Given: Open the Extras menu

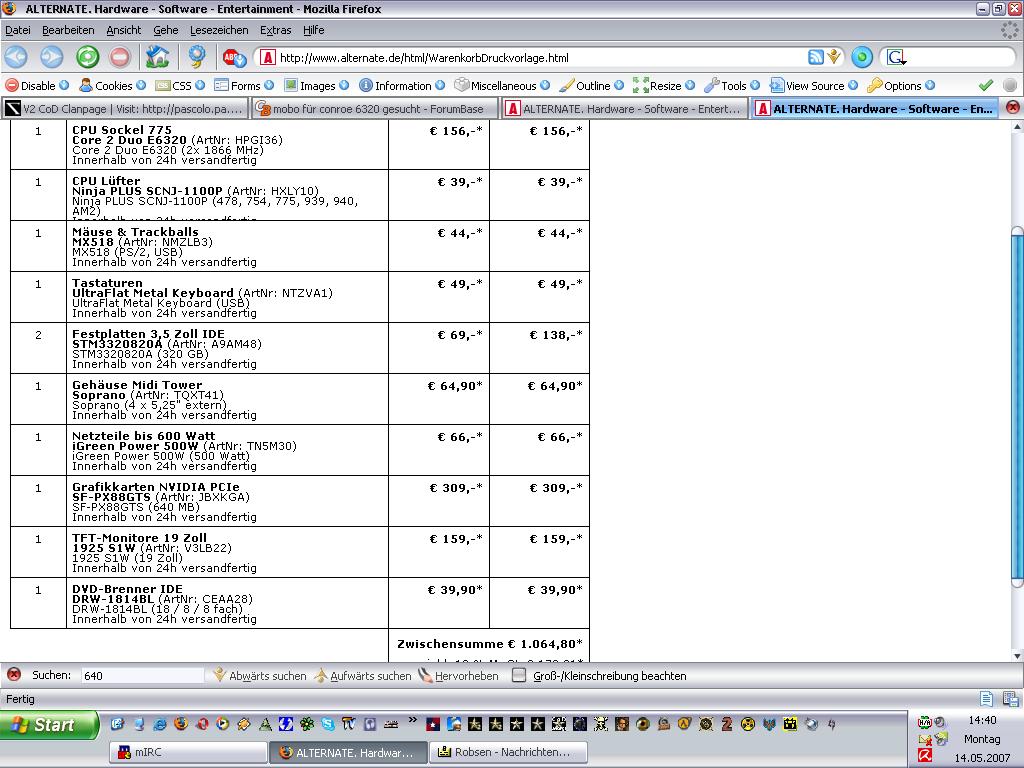Looking at the screenshot, I should (275, 30).
